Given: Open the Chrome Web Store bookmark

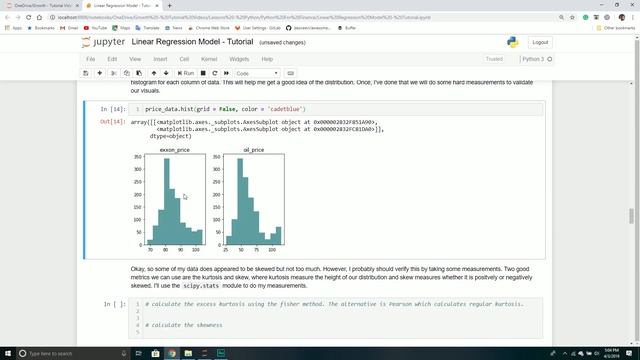Looking at the screenshot, I should point(209,28).
